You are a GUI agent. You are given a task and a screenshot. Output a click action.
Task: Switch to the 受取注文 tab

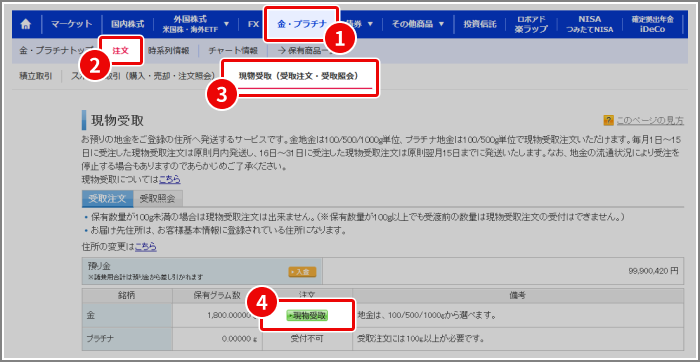(107, 199)
